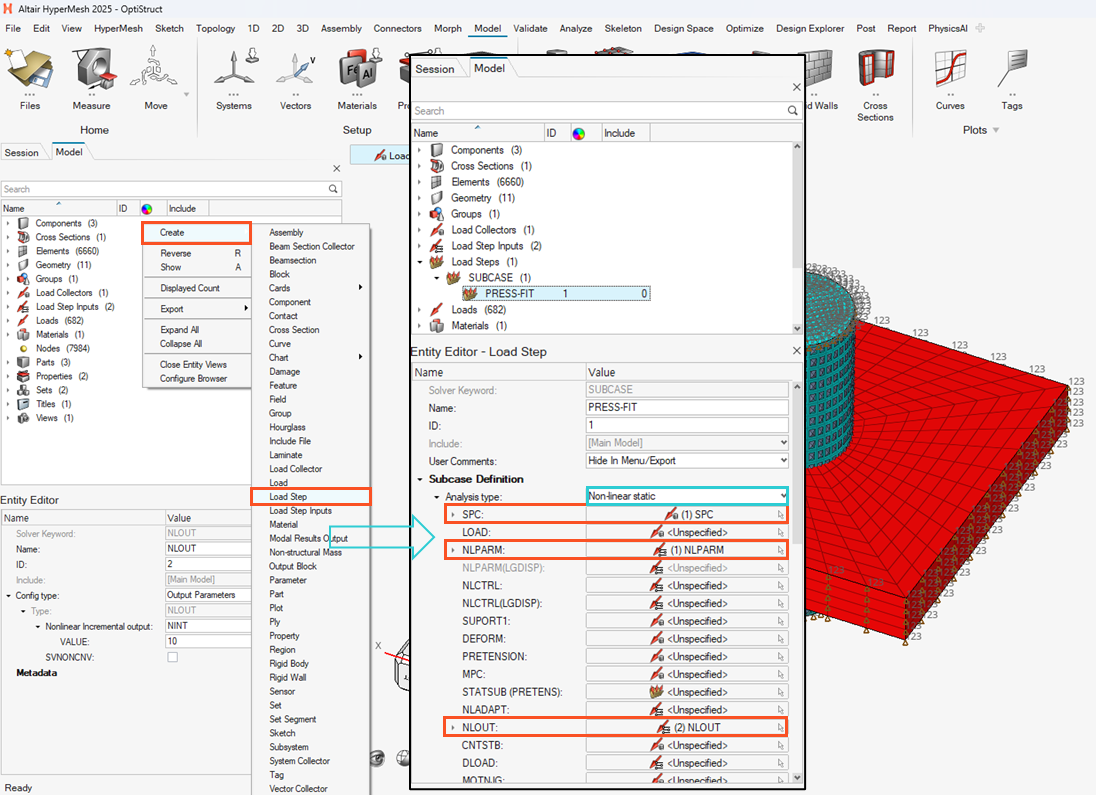Expand the Loads (682) node in front browser

pos(420,309)
